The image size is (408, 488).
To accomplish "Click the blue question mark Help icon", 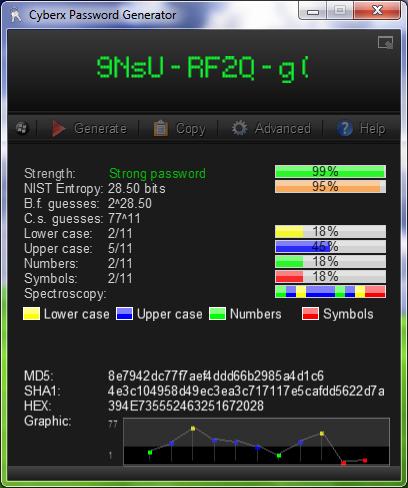I will point(345,128).
